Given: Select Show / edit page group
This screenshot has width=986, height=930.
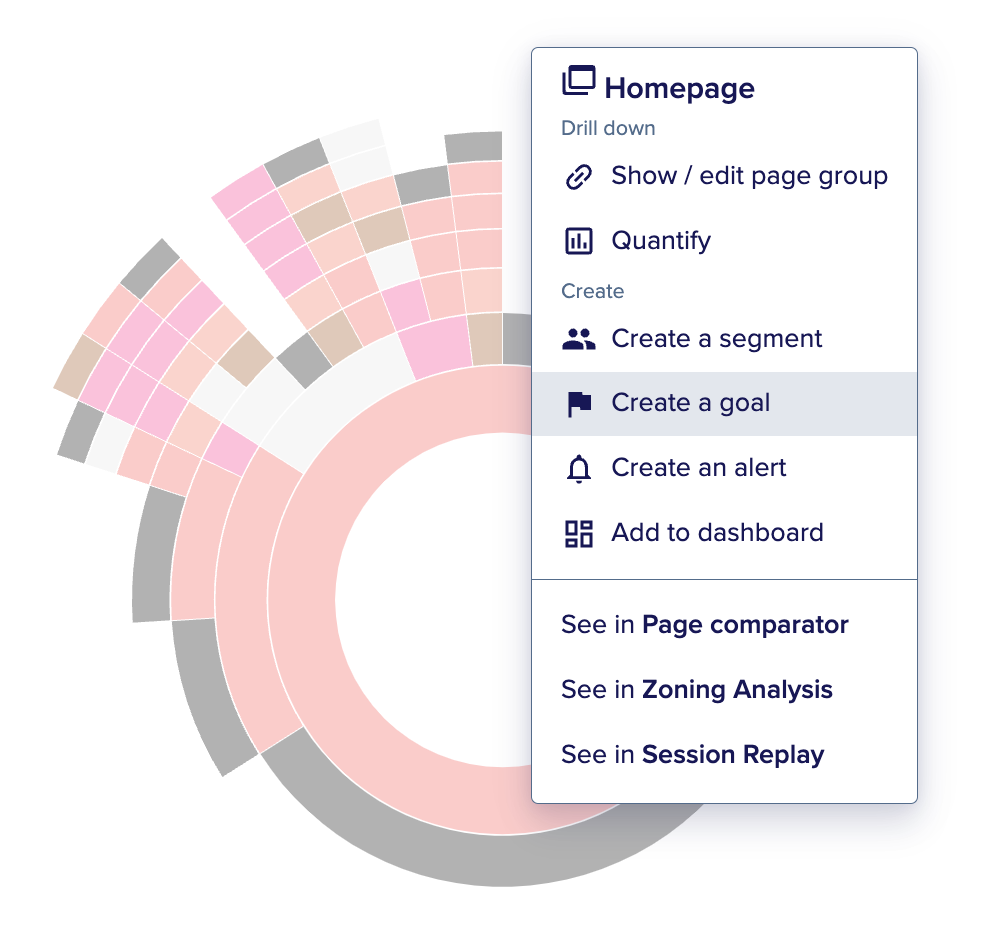Looking at the screenshot, I should click(x=749, y=176).
